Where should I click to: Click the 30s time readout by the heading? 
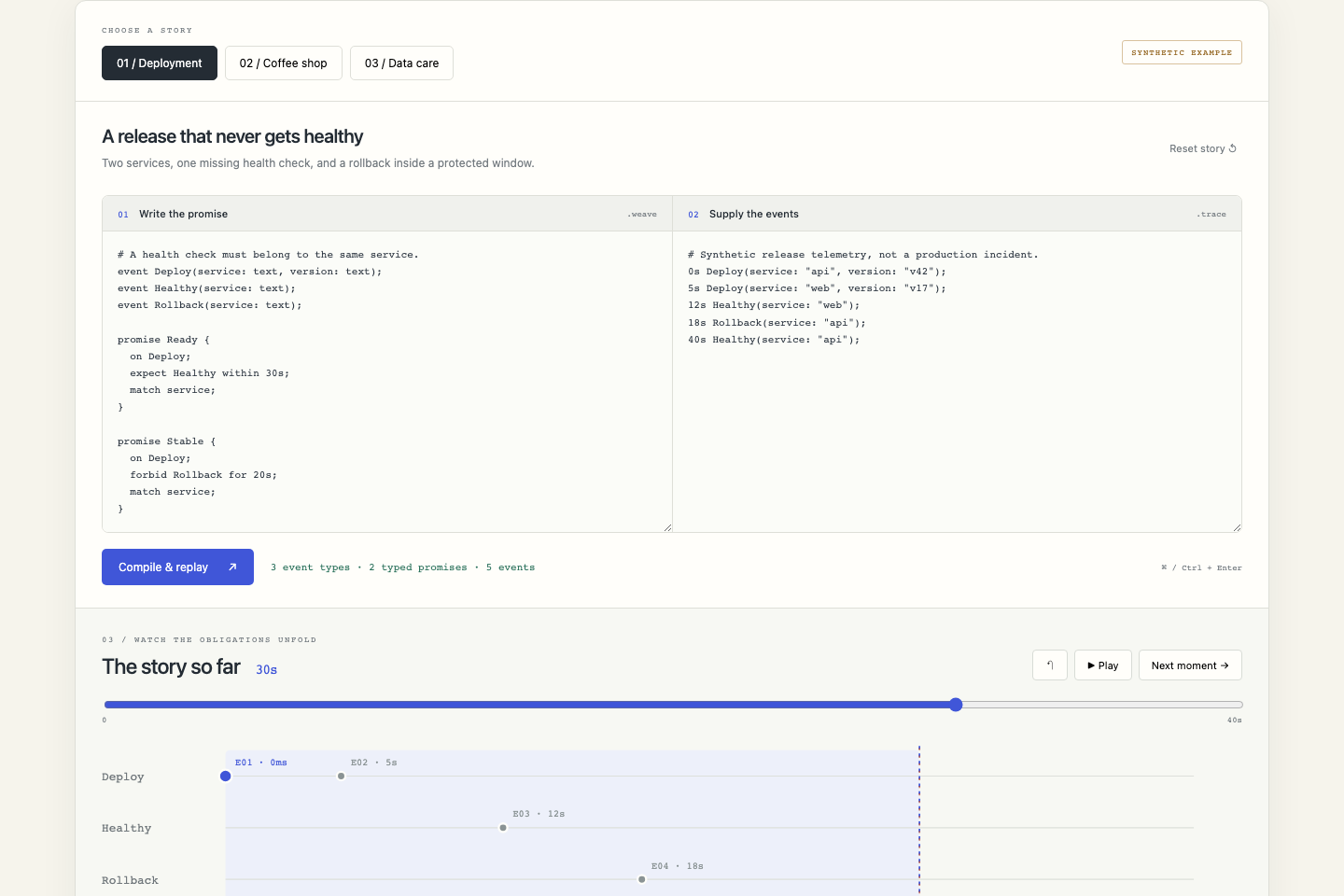coord(266,669)
